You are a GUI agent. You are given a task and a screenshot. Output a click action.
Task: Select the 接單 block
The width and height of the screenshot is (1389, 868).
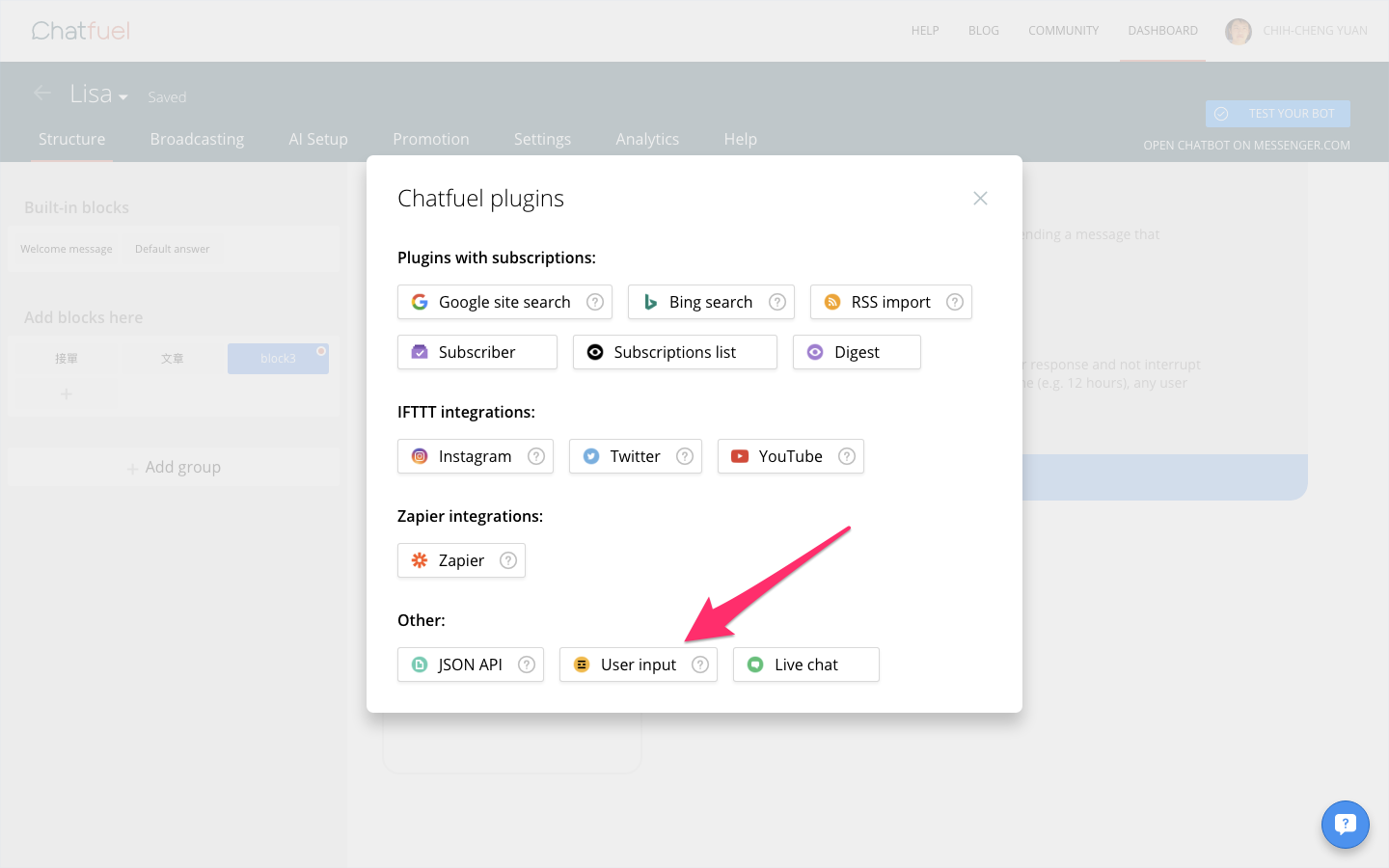pos(67,359)
